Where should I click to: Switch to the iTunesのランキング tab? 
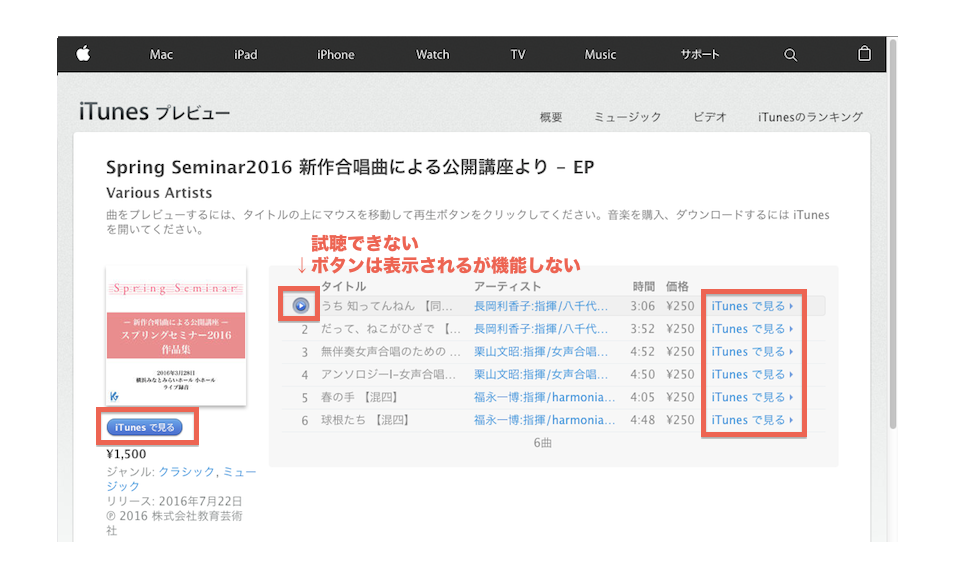810,117
